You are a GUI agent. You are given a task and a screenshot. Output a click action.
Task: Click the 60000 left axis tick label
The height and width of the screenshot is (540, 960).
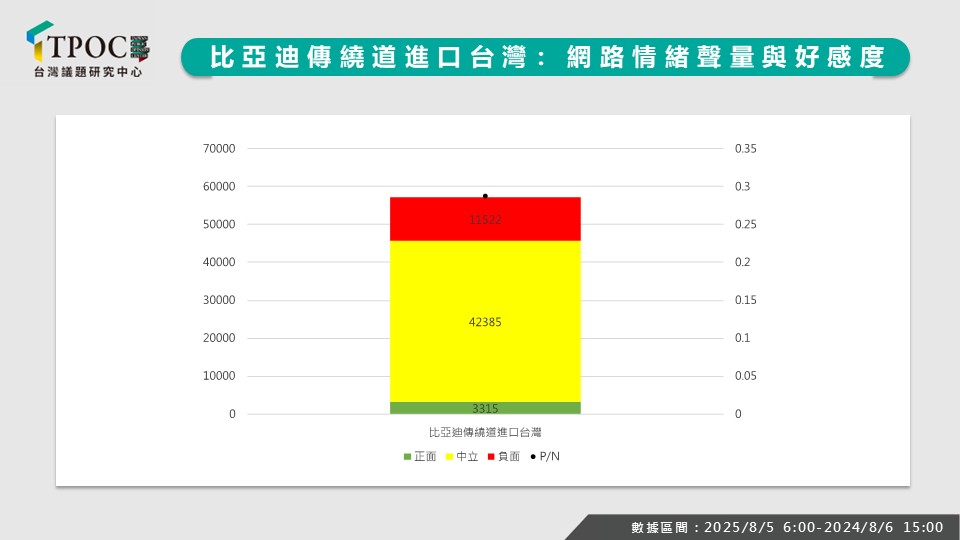tap(218, 187)
